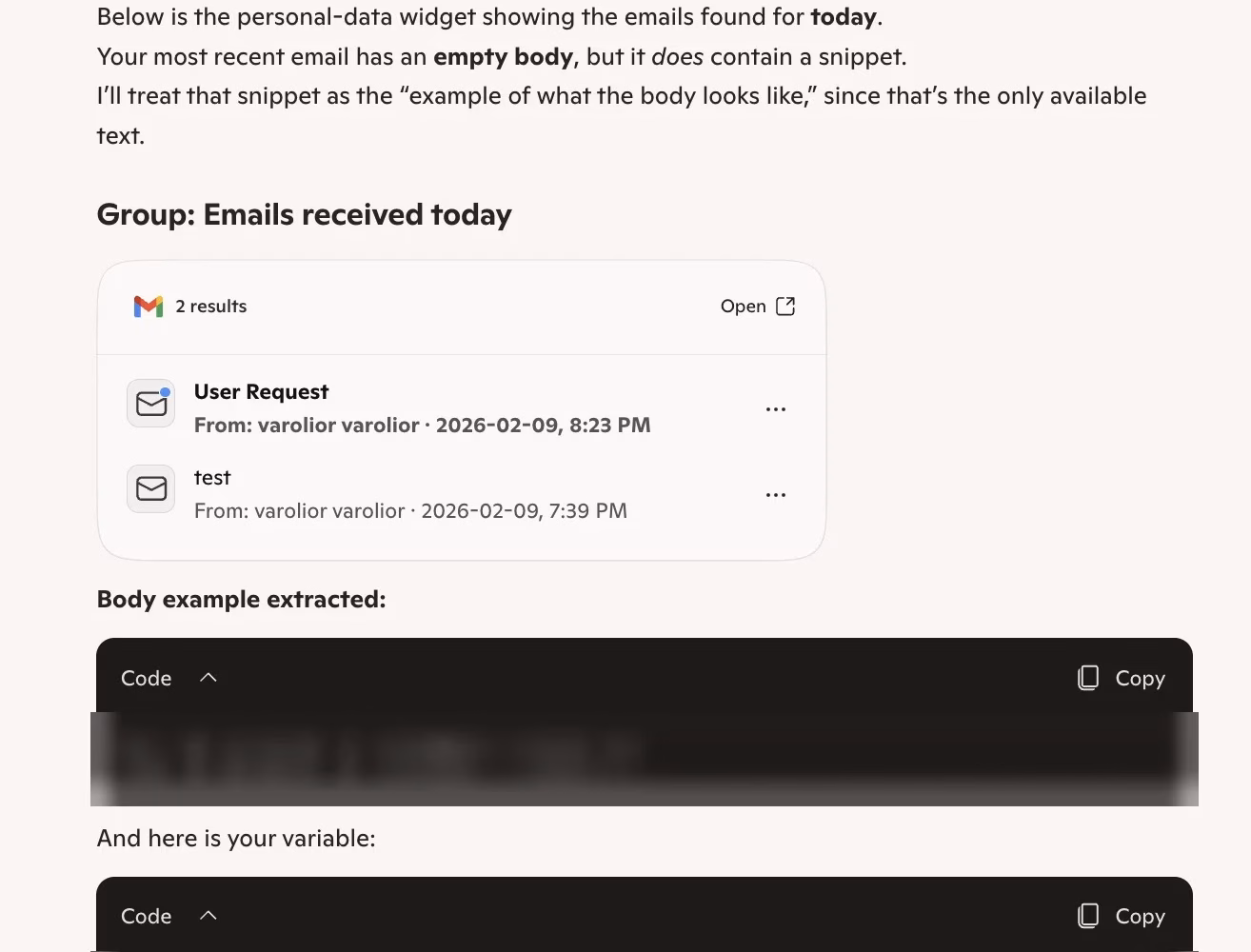
Task: Collapse the second code block chevron
Action: pos(208,916)
